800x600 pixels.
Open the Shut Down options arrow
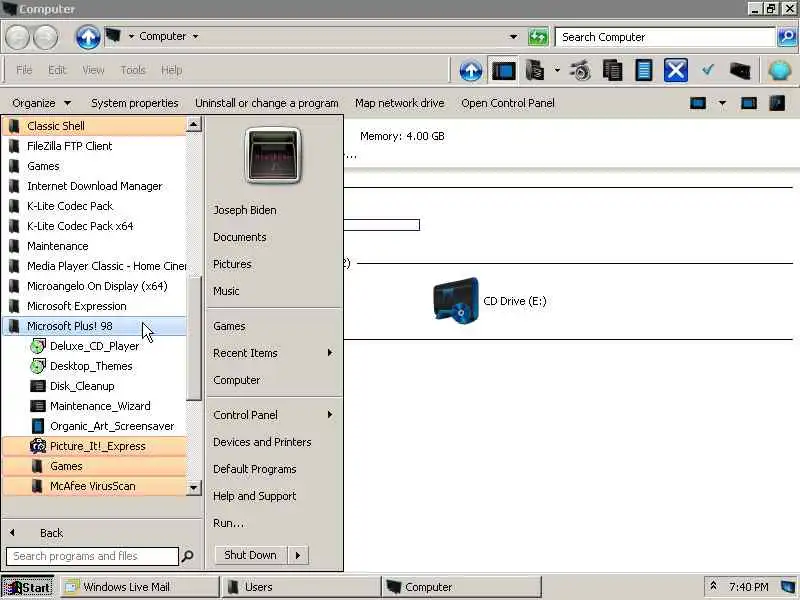[x=298, y=555]
